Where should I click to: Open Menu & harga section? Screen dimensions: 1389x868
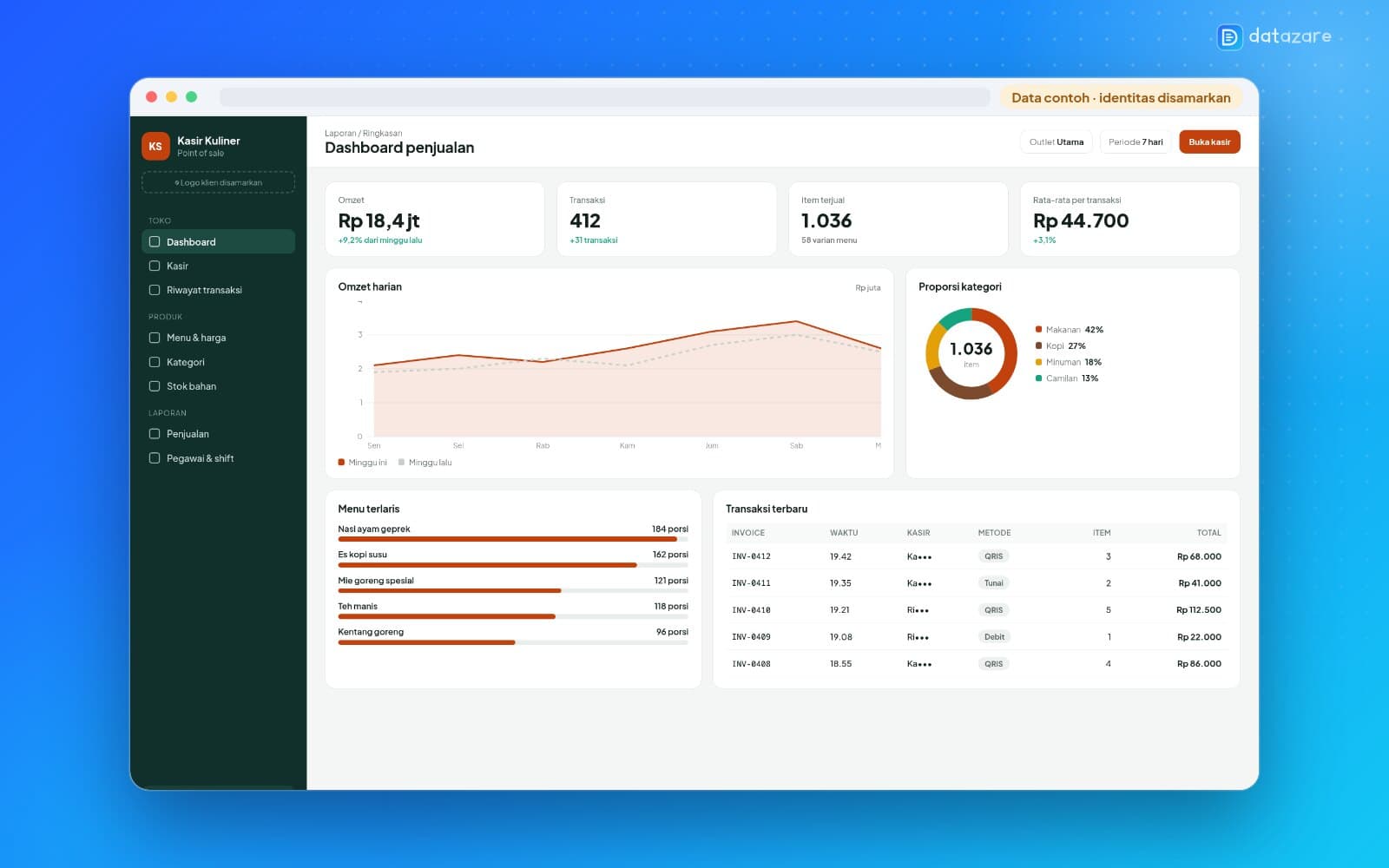click(x=218, y=338)
